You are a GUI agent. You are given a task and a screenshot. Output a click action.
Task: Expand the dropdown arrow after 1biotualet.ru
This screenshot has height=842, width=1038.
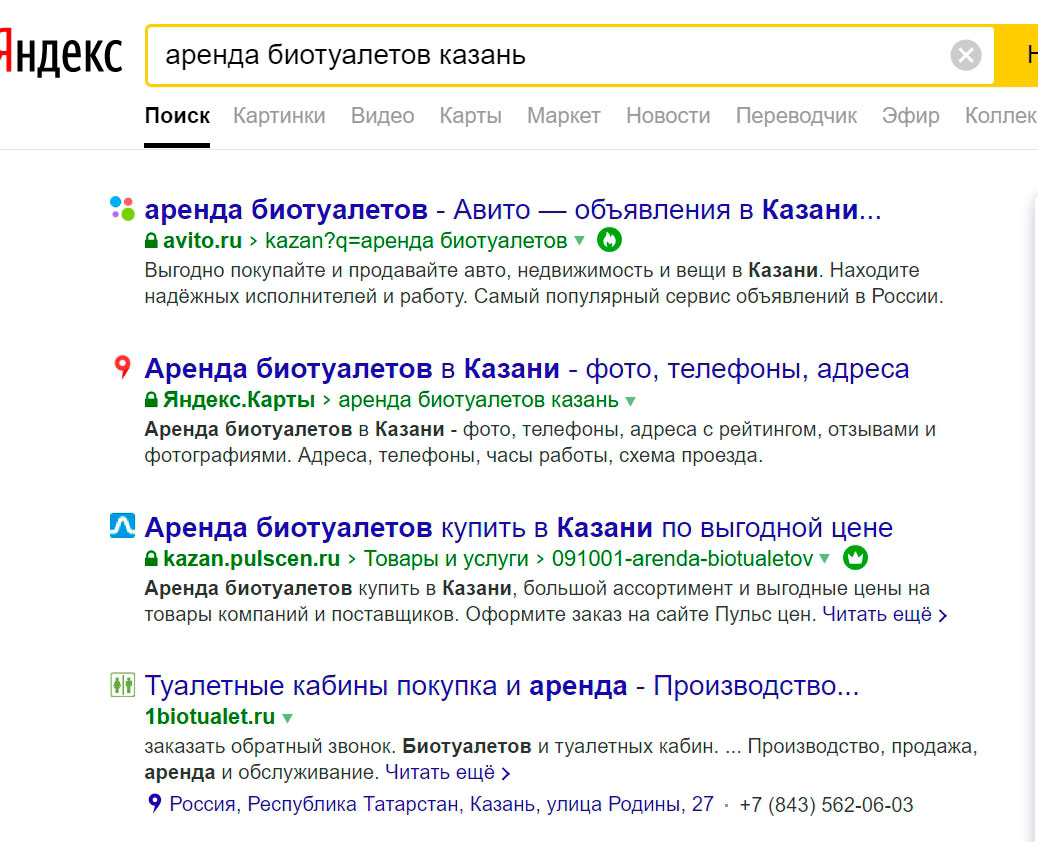point(287,717)
